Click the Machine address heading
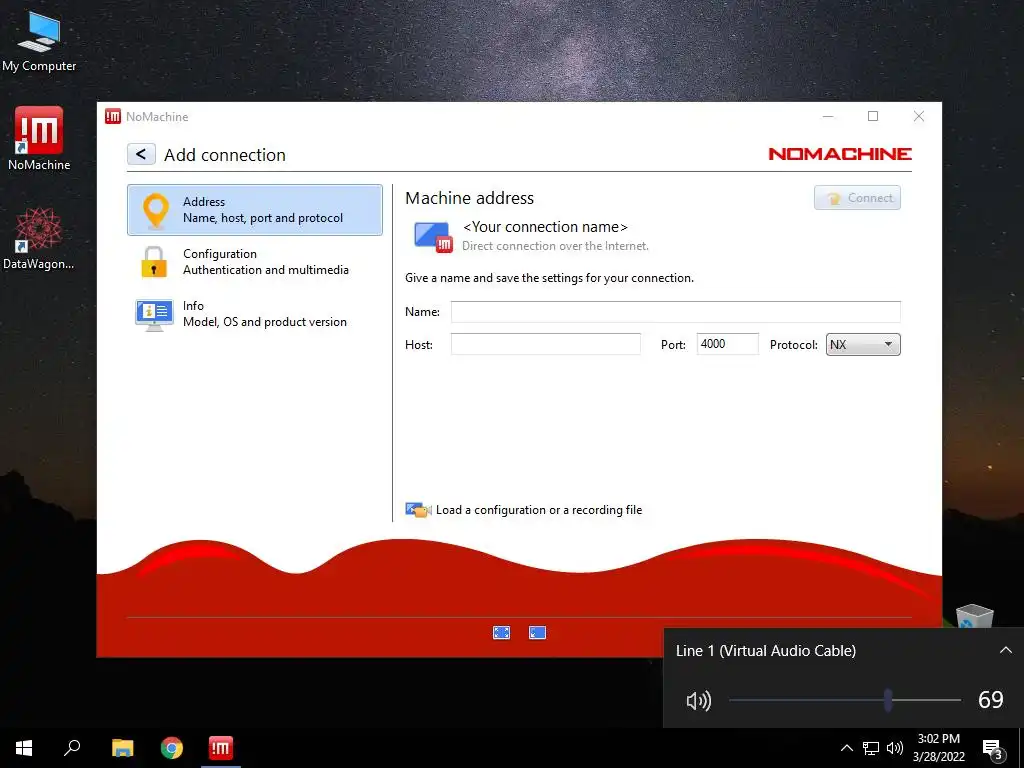The image size is (1024, 768). pyautogui.click(x=470, y=198)
